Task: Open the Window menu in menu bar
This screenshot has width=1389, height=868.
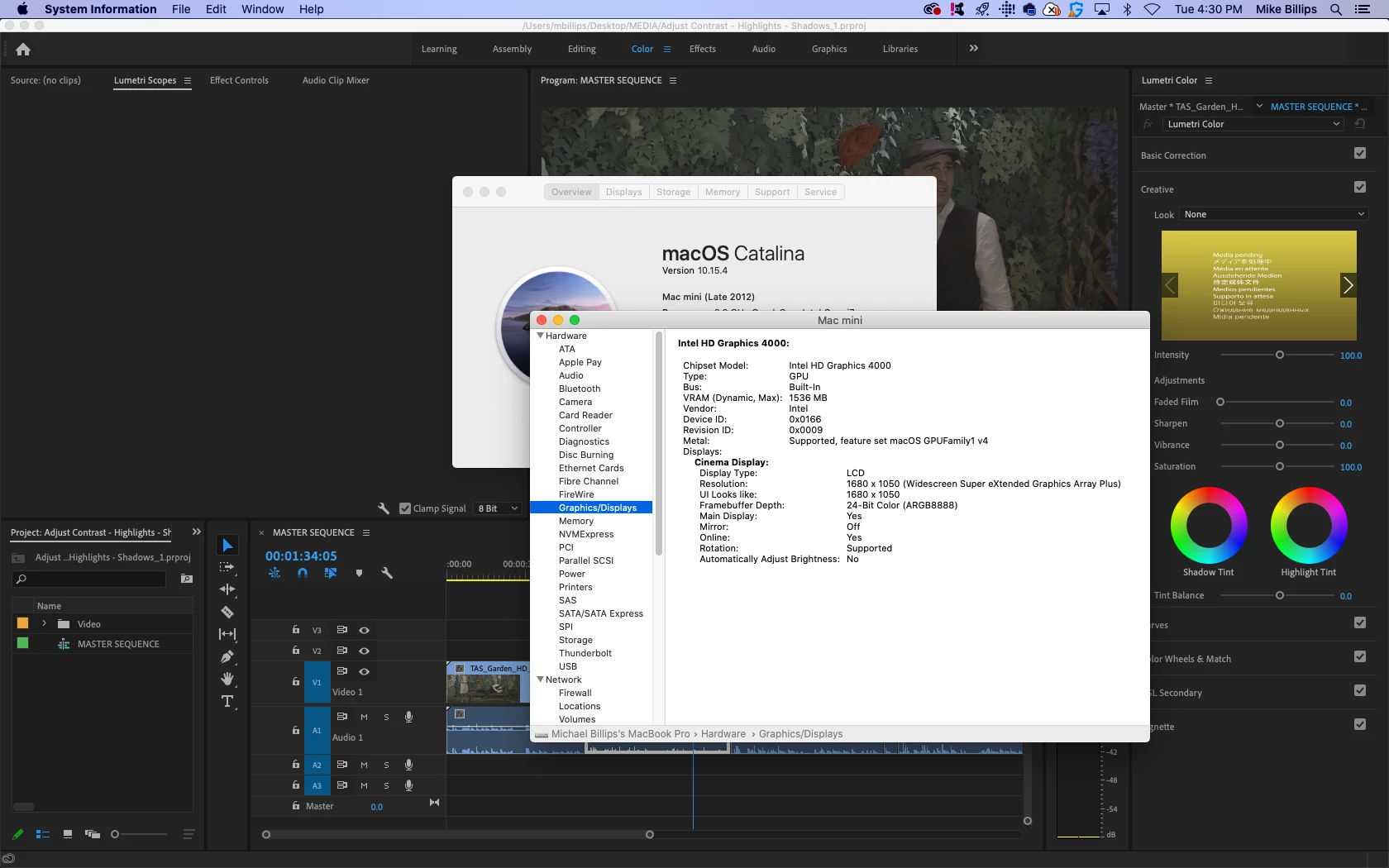Action: [263, 9]
